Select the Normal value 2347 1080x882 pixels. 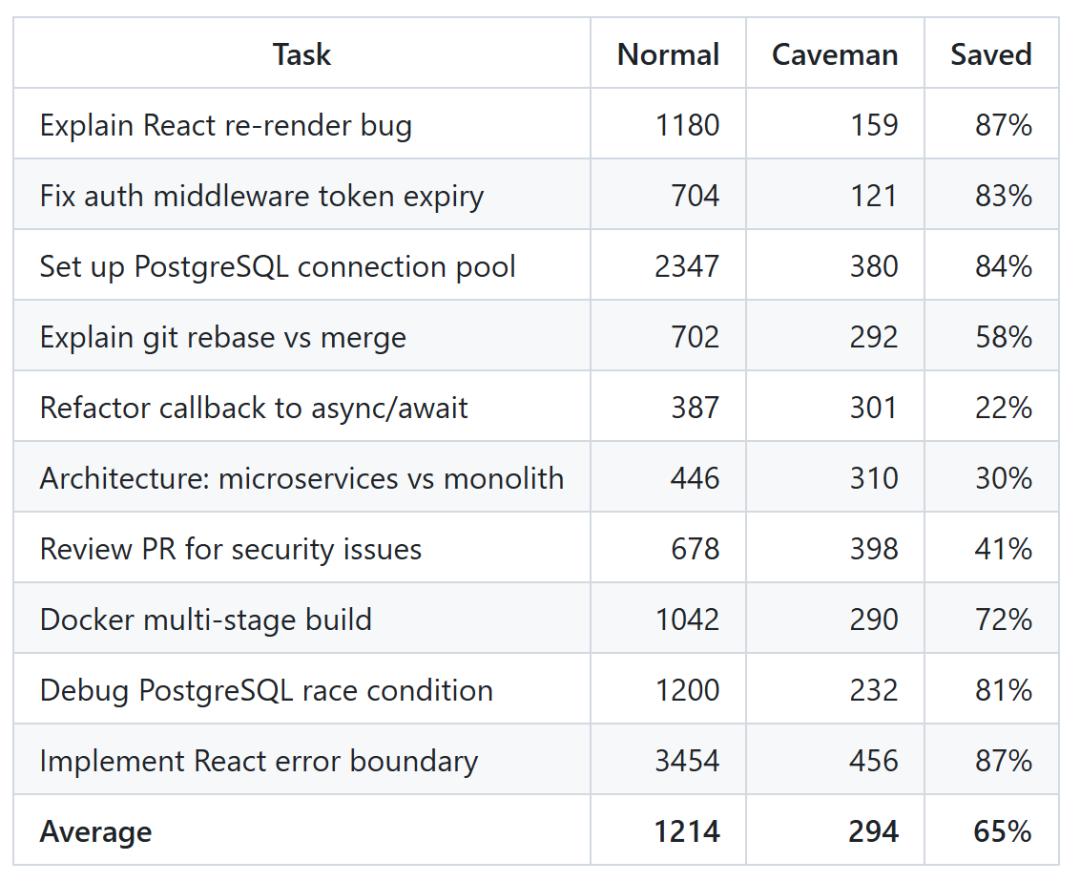pyautogui.click(x=687, y=266)
